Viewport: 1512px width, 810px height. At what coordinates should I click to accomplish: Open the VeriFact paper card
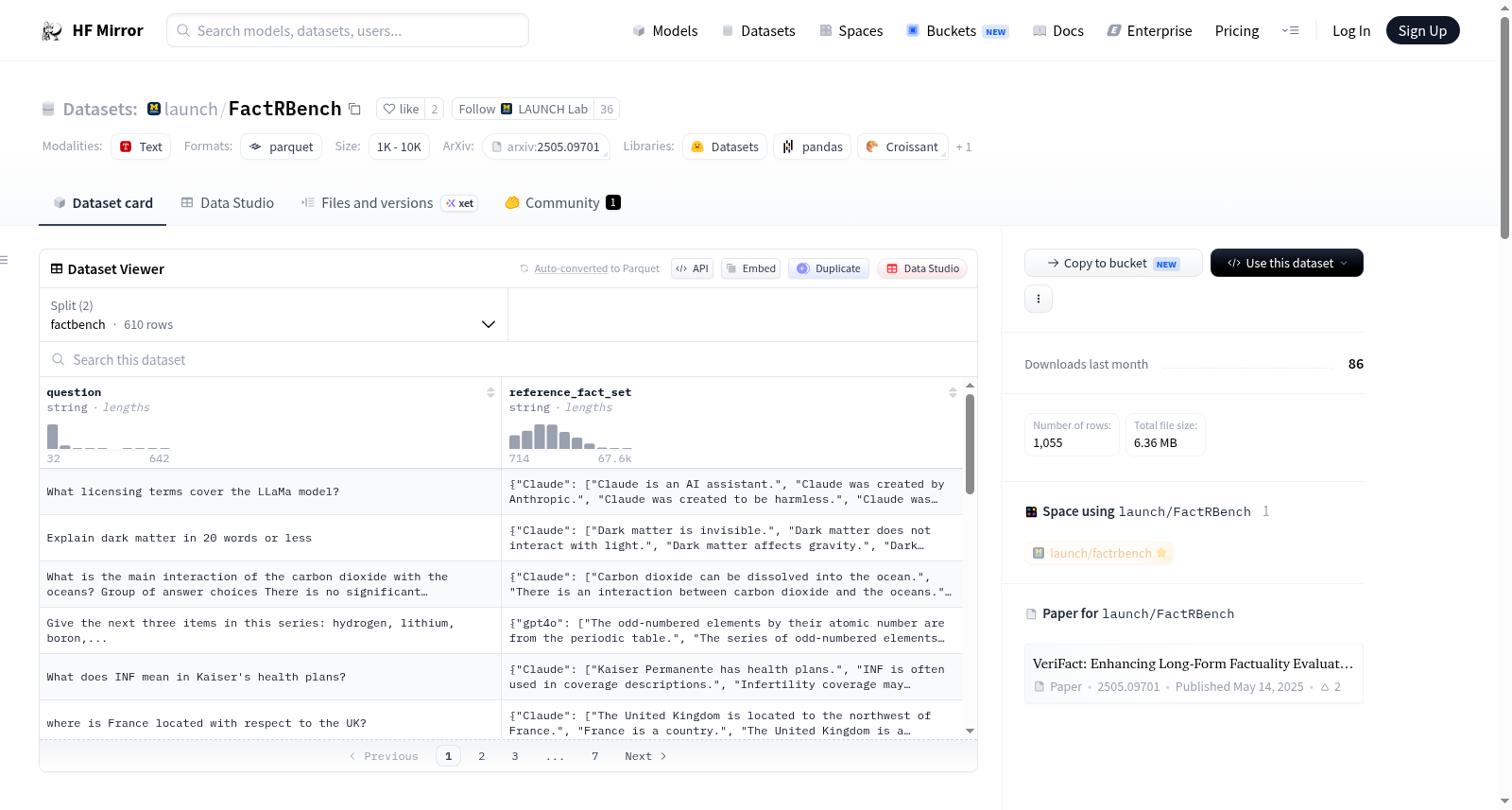(1194, 674)
